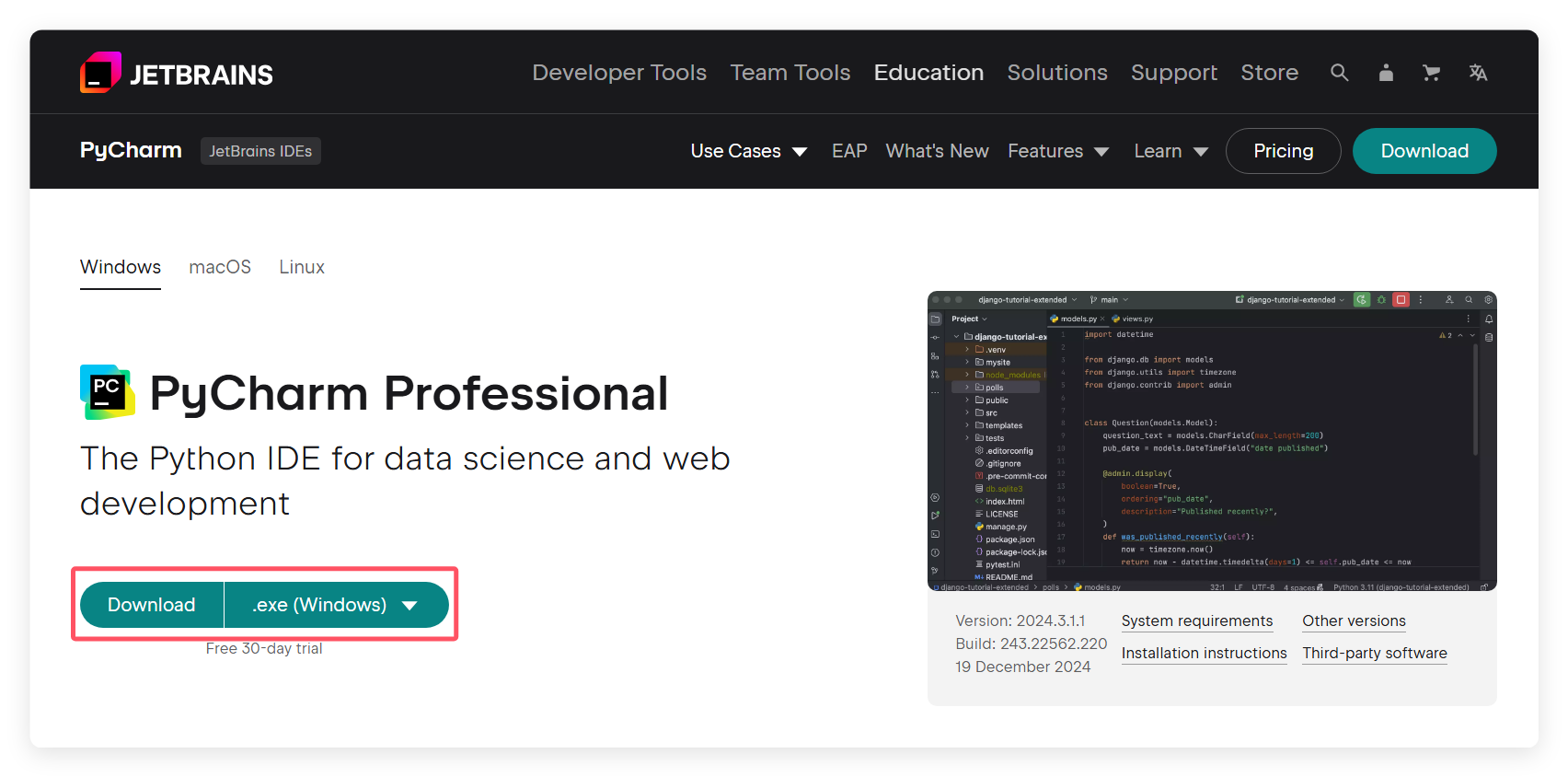Open the language selector icon
Image resolution: width=1568 pixels, height=777 pixels.
point(1478,73)
